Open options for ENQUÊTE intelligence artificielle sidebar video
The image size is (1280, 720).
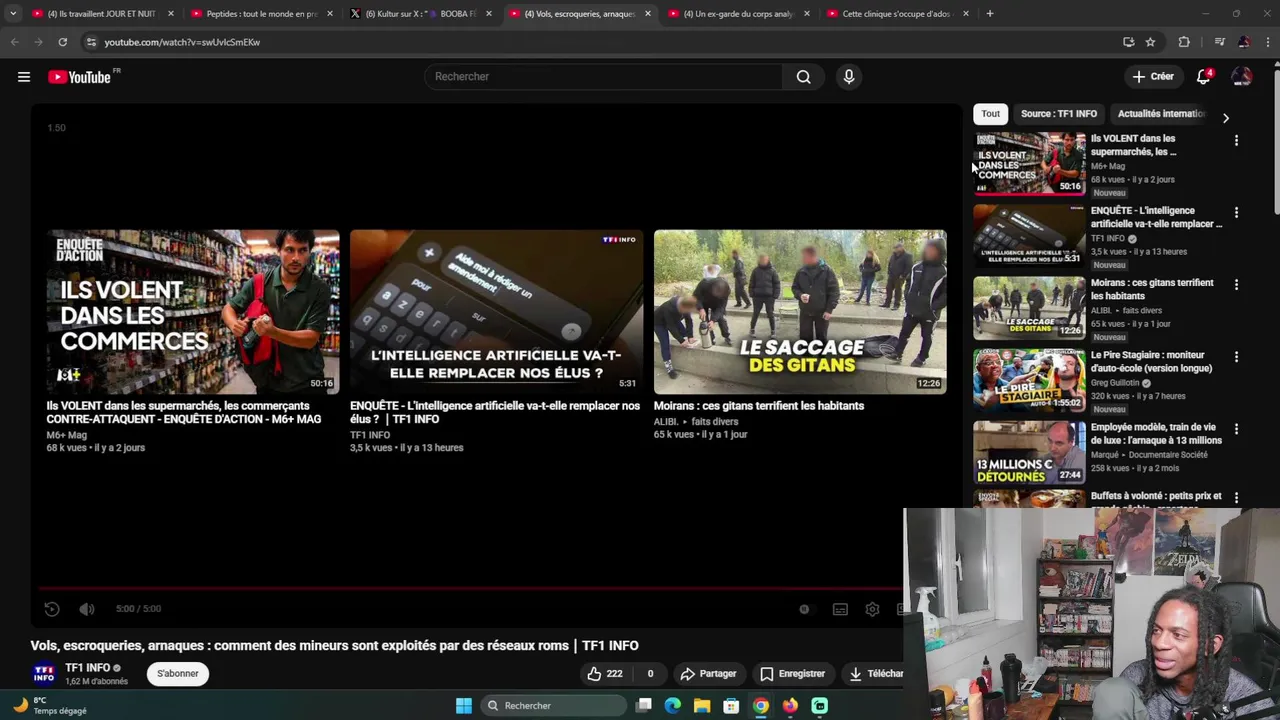pos(1236,213)
